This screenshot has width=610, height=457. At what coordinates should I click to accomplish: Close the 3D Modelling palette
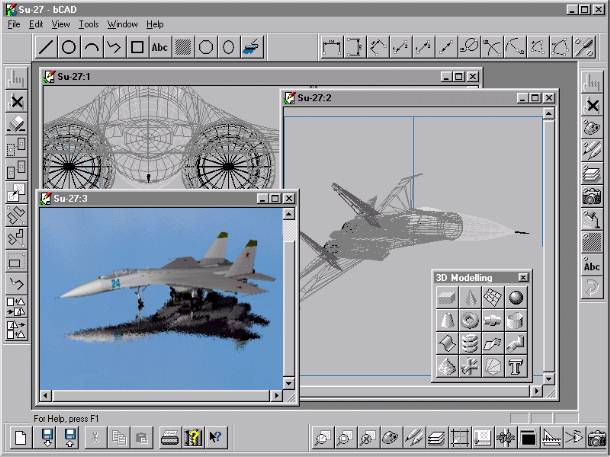(x=523, y=277)
